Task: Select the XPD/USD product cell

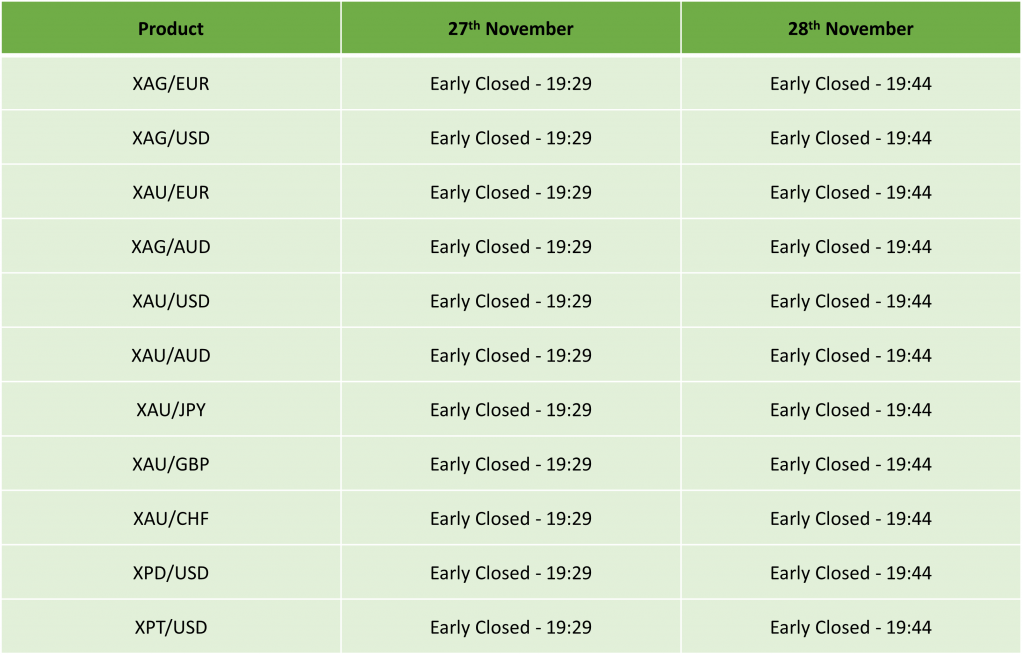Action: point(171,573)
